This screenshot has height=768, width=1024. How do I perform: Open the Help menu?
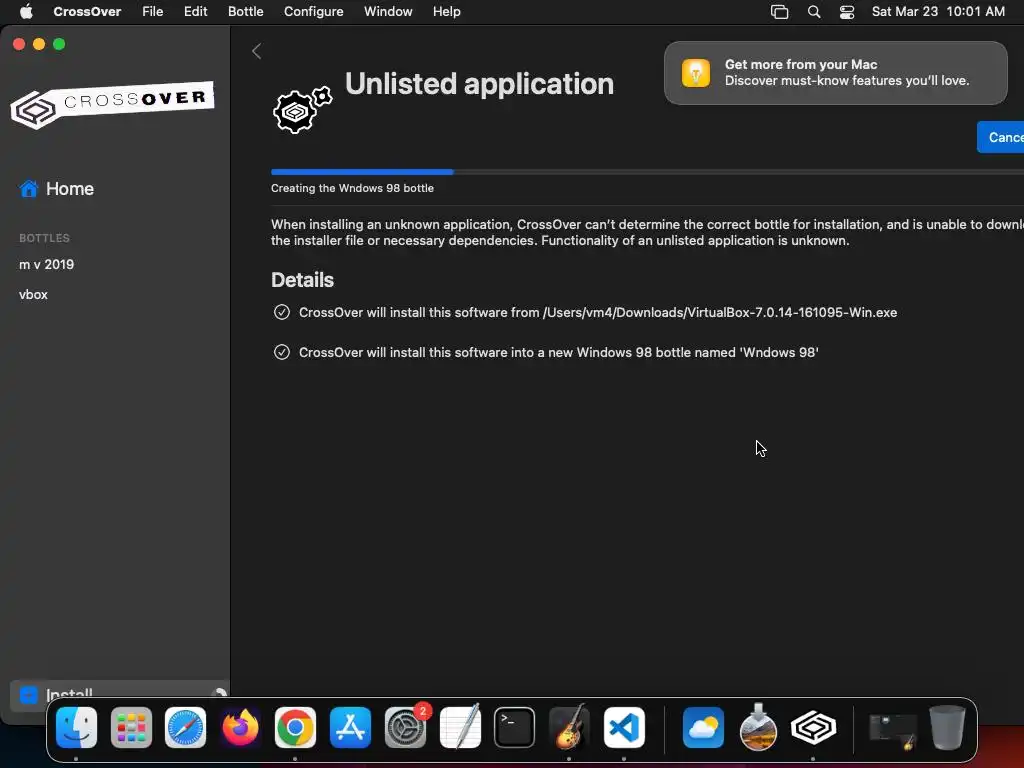[x=447, y=11]
